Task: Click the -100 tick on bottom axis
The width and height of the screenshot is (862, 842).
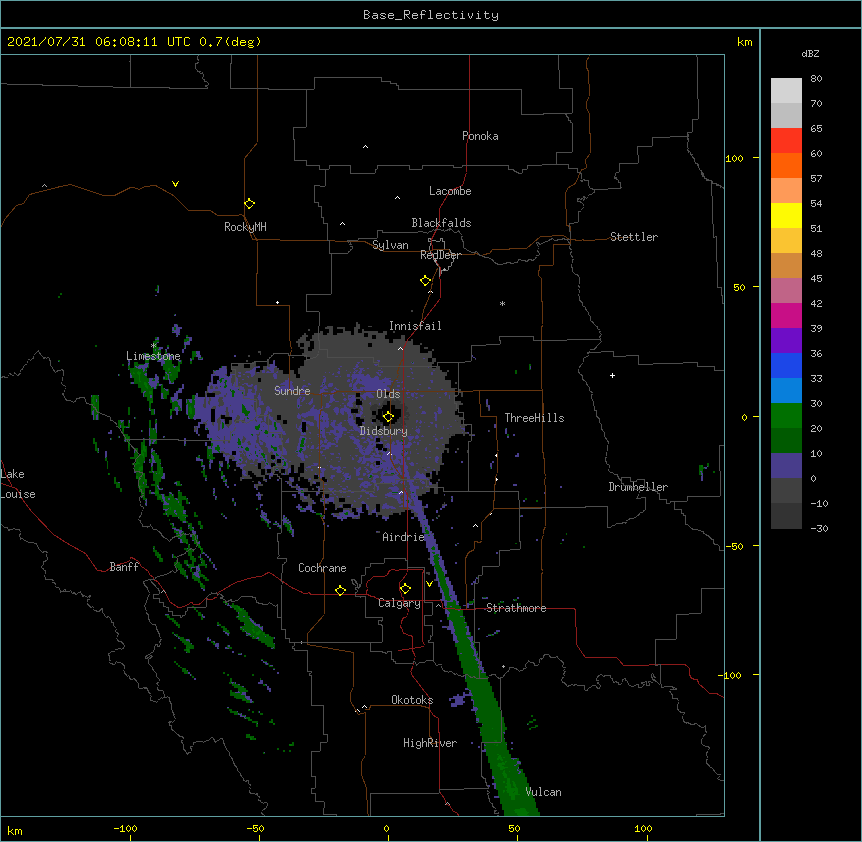Action: (125, 828)
